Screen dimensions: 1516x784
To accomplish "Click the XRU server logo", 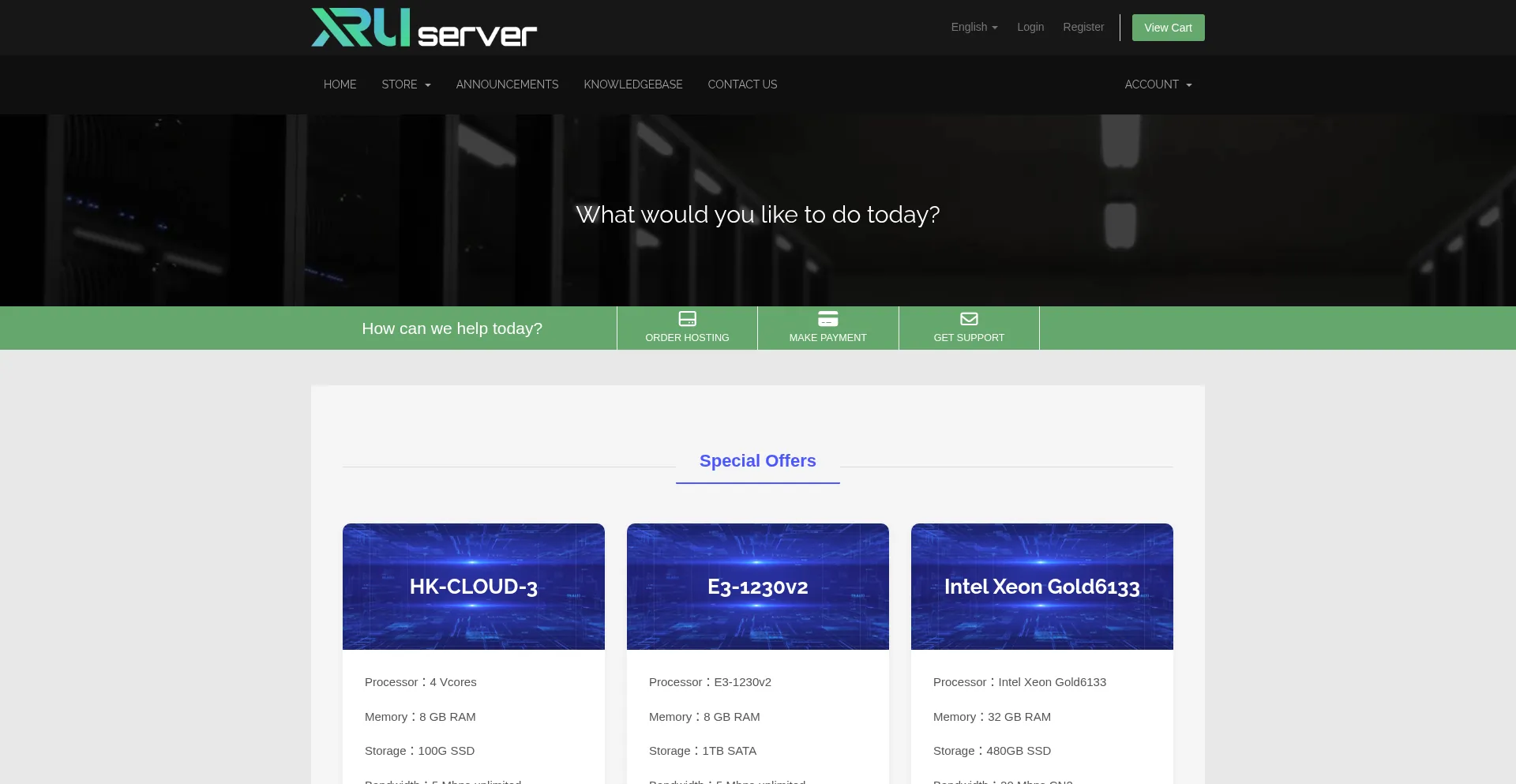I will (424, 28).
